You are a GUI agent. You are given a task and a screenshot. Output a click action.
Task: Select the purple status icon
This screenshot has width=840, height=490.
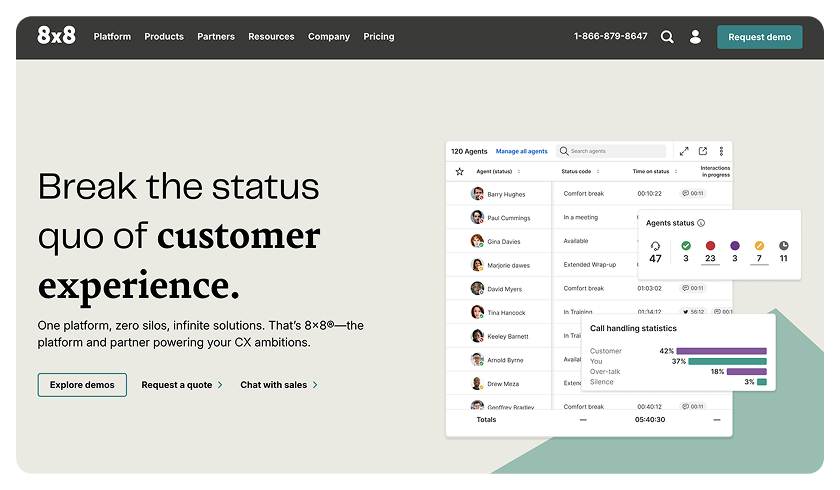(x=735, y=246)
